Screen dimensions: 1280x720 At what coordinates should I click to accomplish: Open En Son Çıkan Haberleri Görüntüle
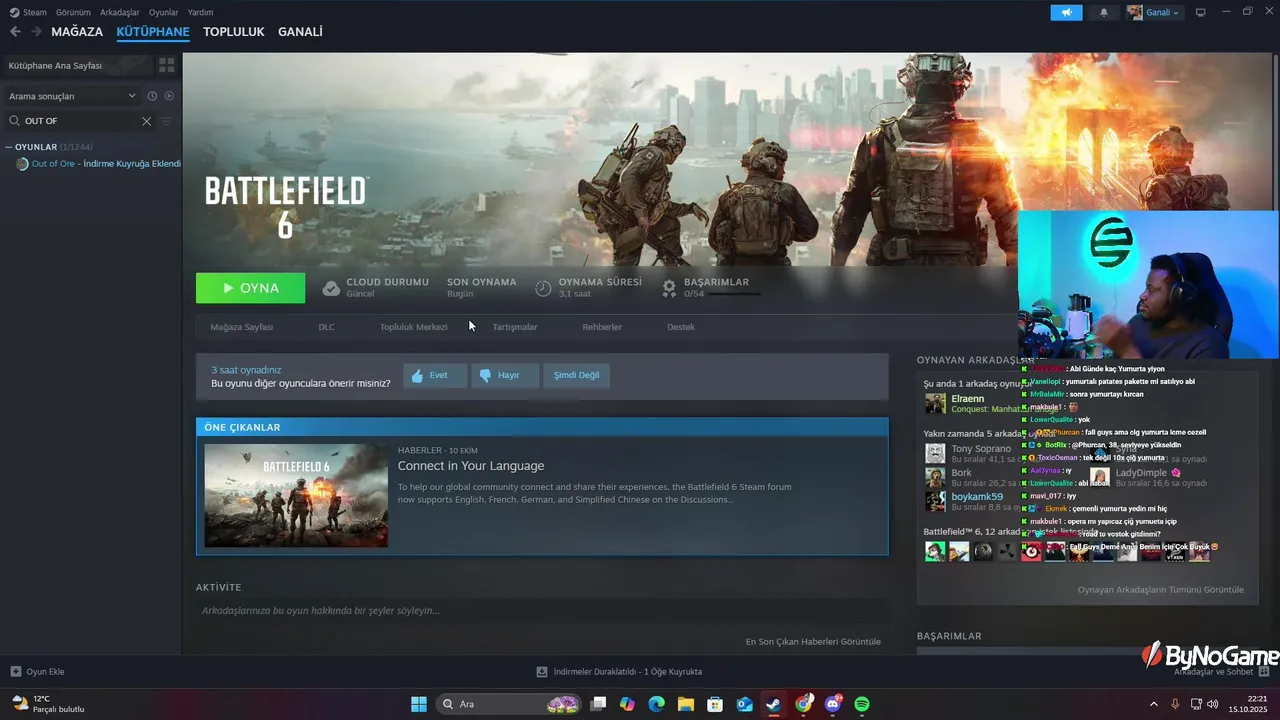813,642
